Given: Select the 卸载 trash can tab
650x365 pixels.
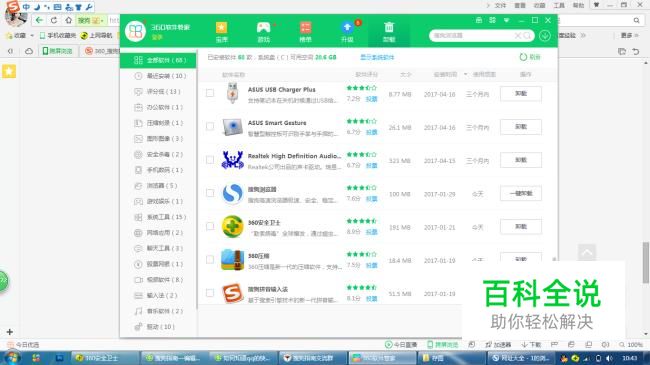Looking at the screenshot, I should pos(389,32).
